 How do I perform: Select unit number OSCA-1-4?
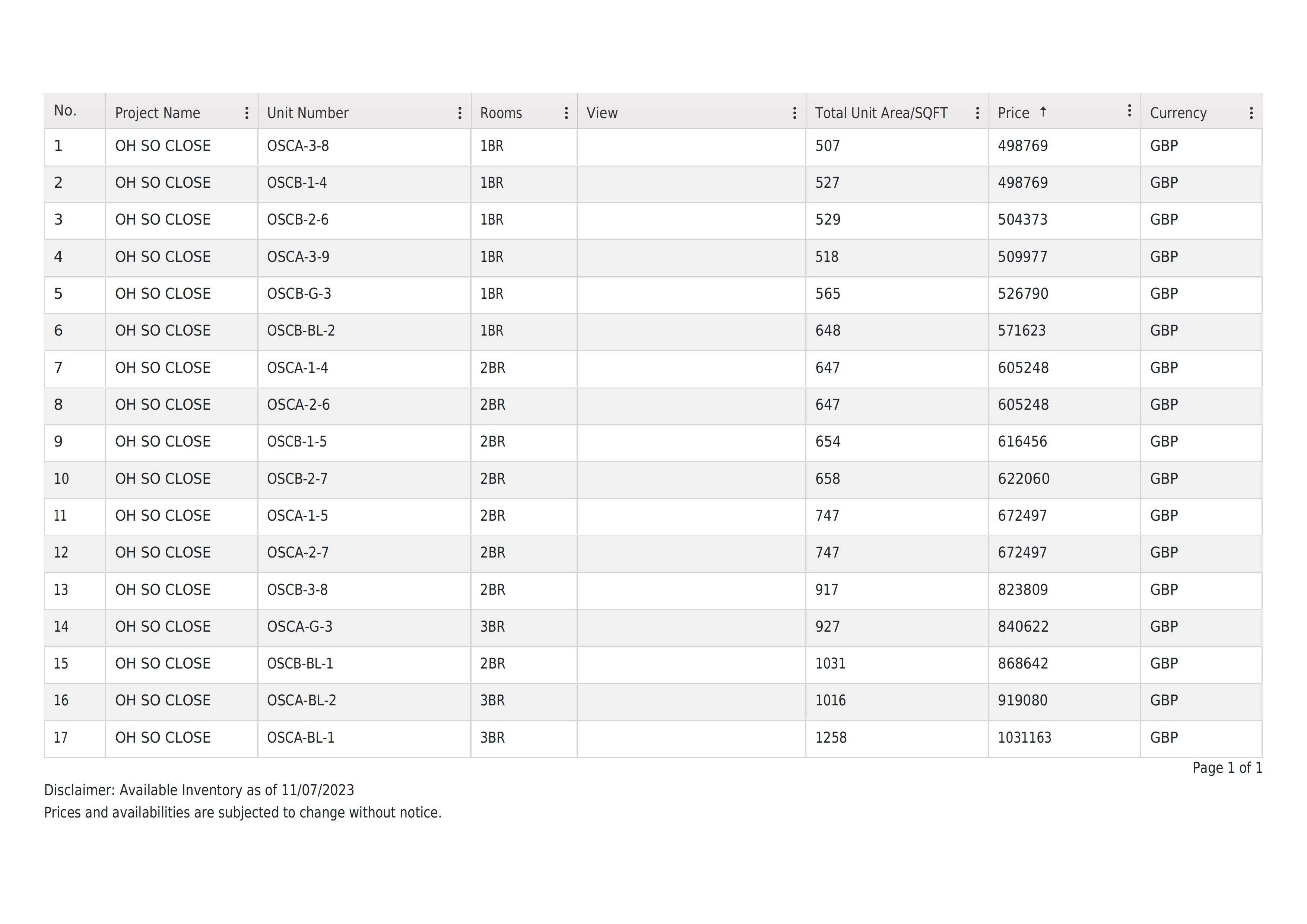(297, 368)
